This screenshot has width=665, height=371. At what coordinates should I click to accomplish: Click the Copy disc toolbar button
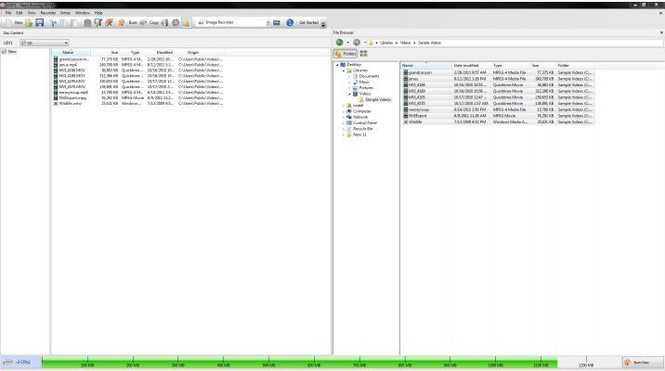tap(150, 22)
